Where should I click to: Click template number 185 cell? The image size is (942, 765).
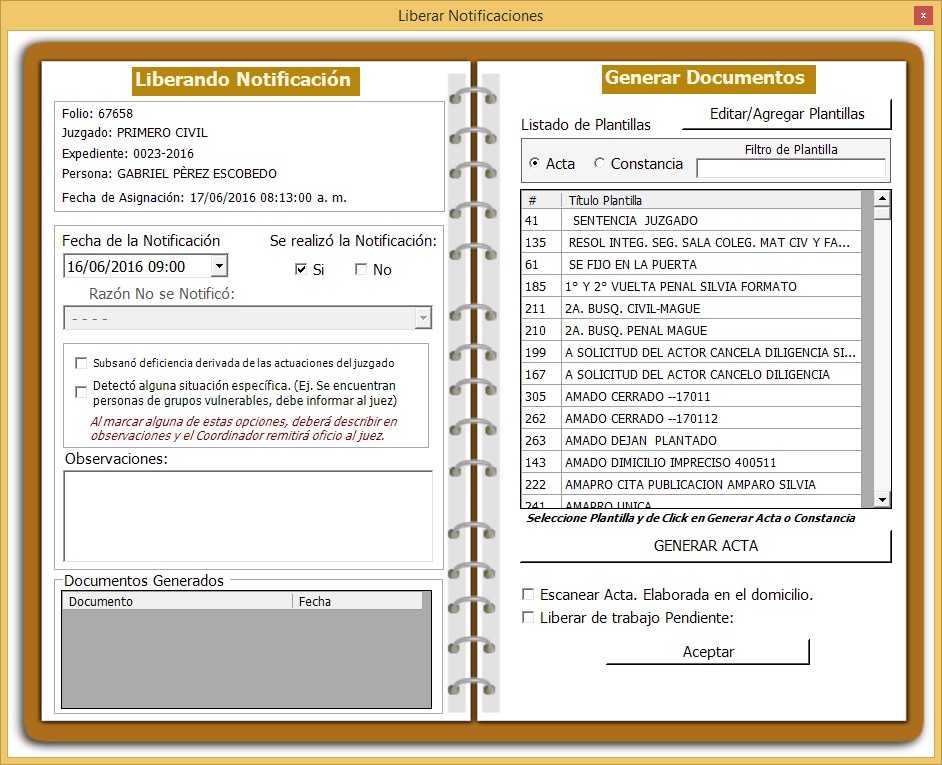click(x=541, y=287)
